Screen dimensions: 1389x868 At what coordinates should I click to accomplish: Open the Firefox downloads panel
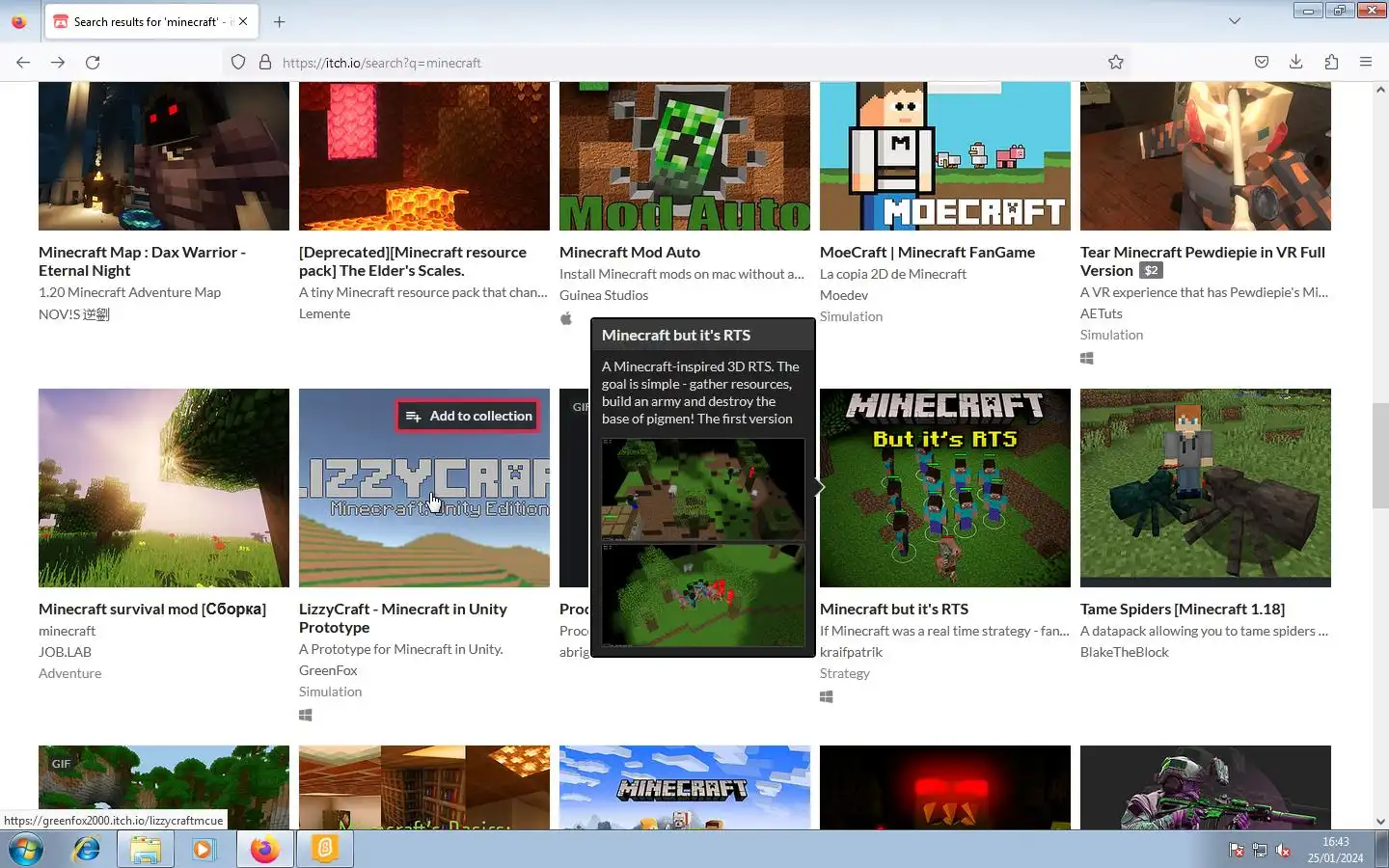point(1296,63)
